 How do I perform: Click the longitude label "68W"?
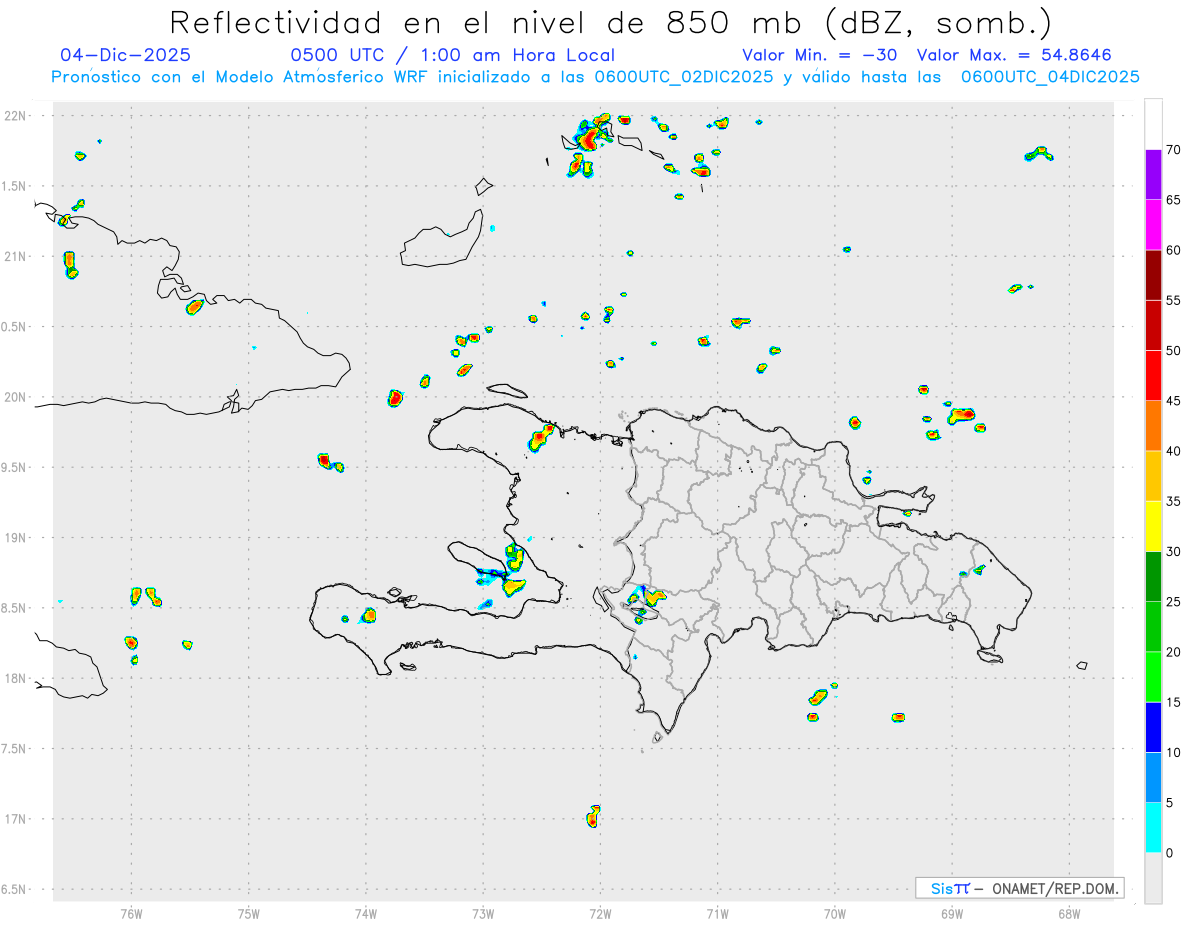point(1069,913)
